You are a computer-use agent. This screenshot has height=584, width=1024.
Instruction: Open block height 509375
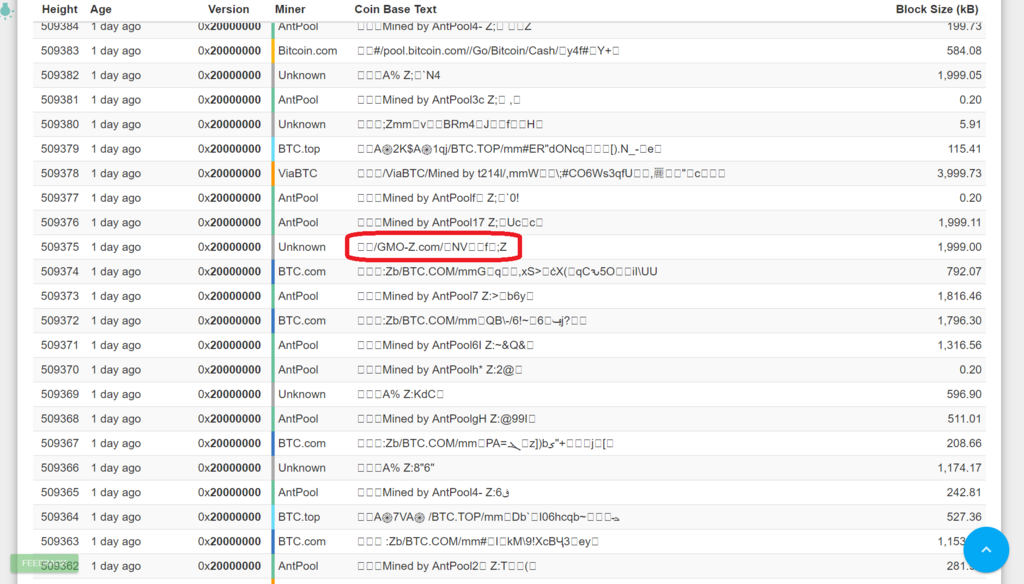(59, 247)
